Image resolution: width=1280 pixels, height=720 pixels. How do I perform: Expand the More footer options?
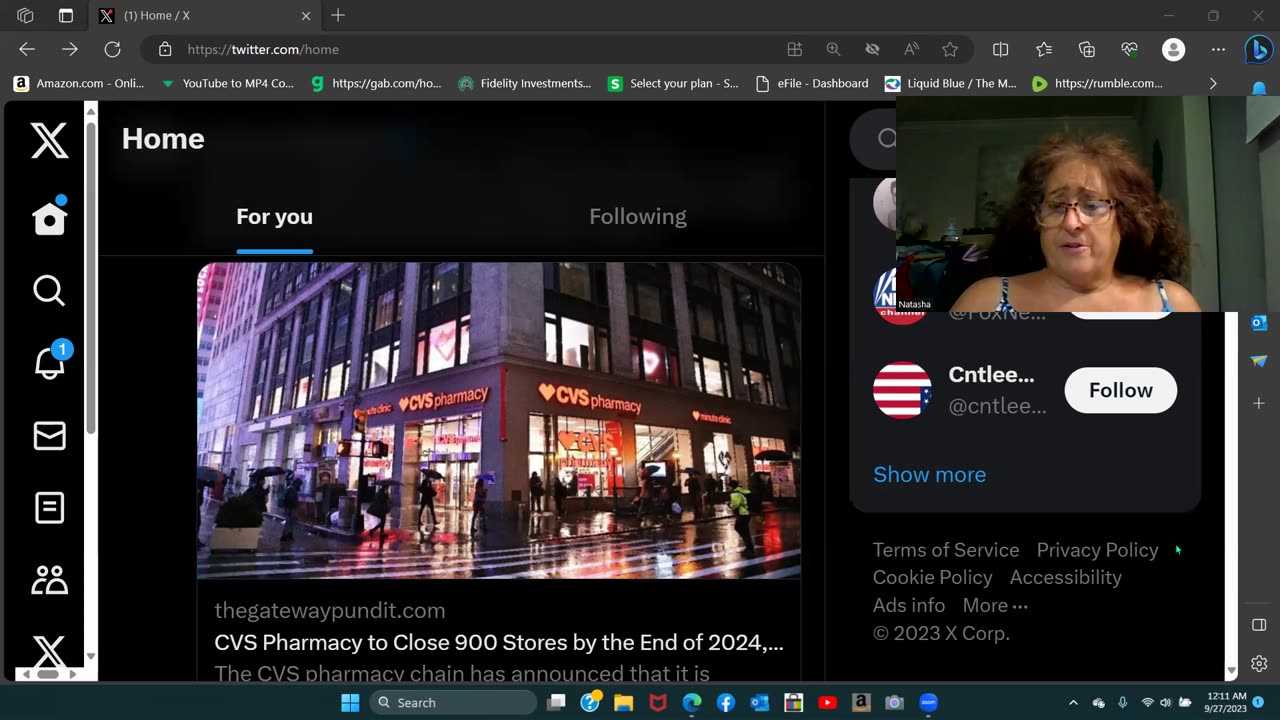(995, 605)
